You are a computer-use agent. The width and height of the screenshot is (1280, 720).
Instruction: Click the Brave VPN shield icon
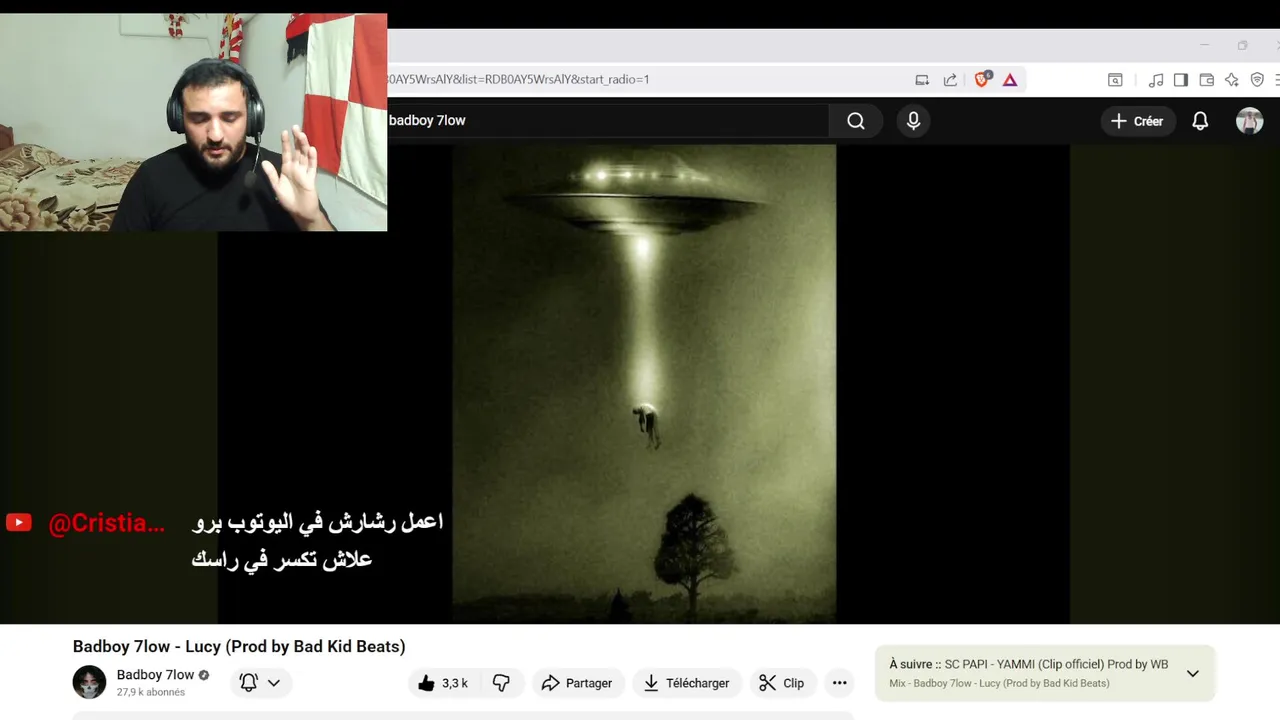coord(1257,80)
